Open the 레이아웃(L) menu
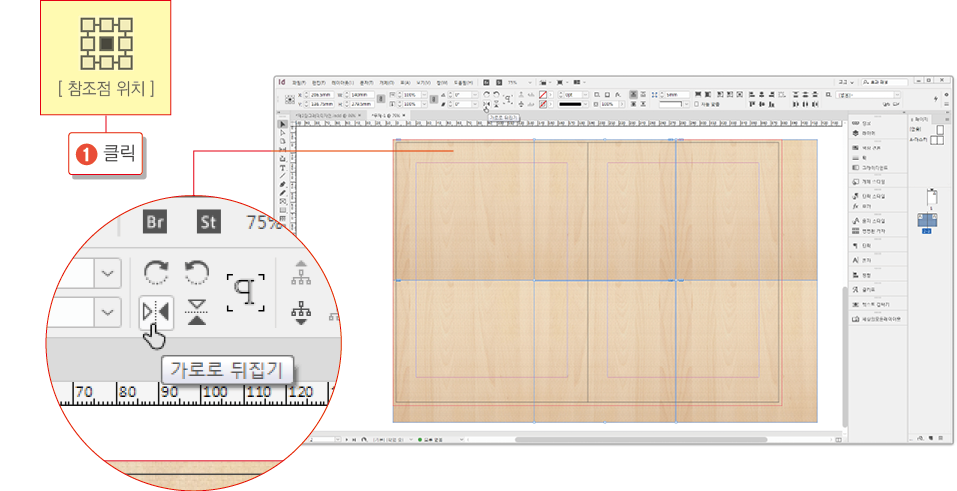 342,82
